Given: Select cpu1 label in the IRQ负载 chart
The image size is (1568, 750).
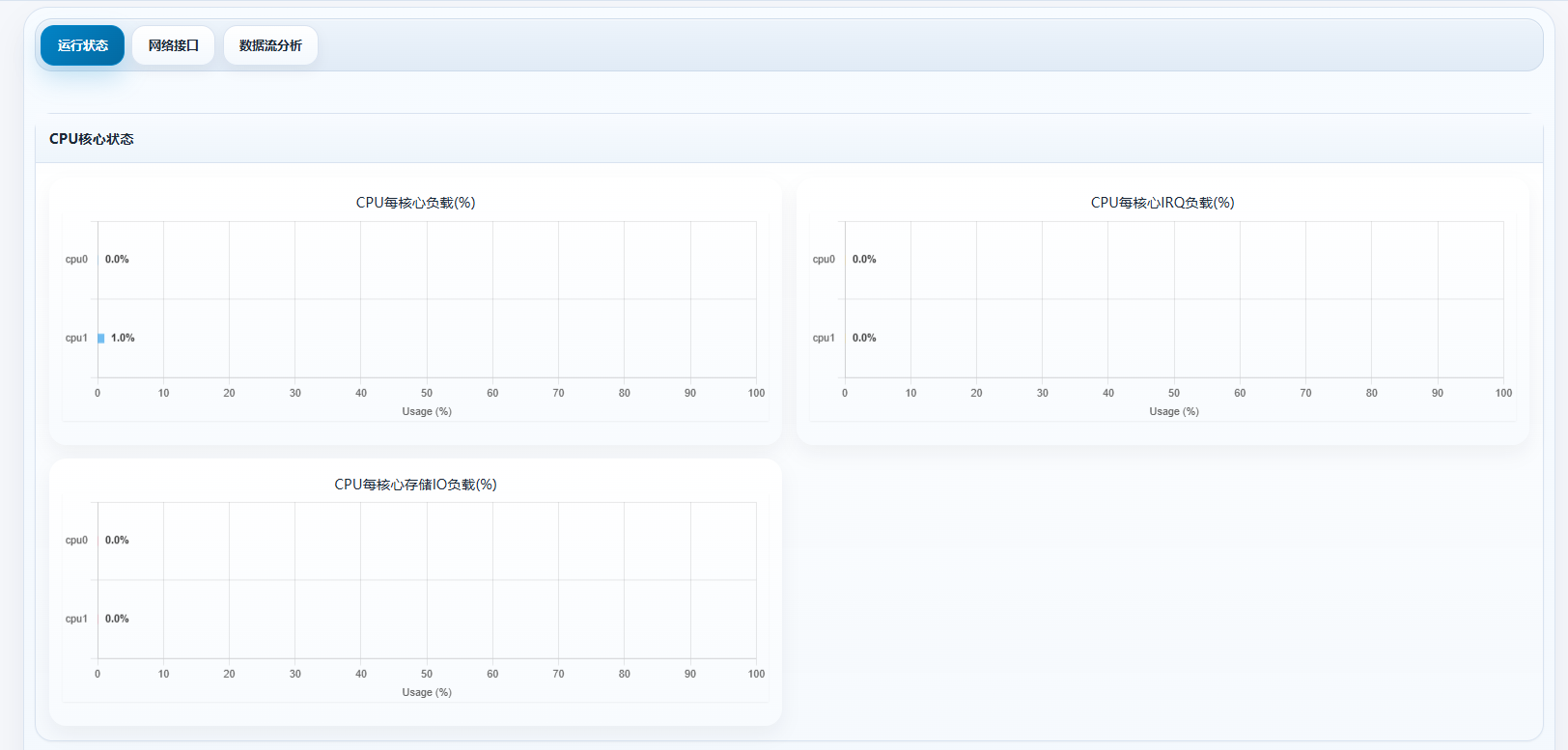Looking at the screenshot, I should click(824, 338).
